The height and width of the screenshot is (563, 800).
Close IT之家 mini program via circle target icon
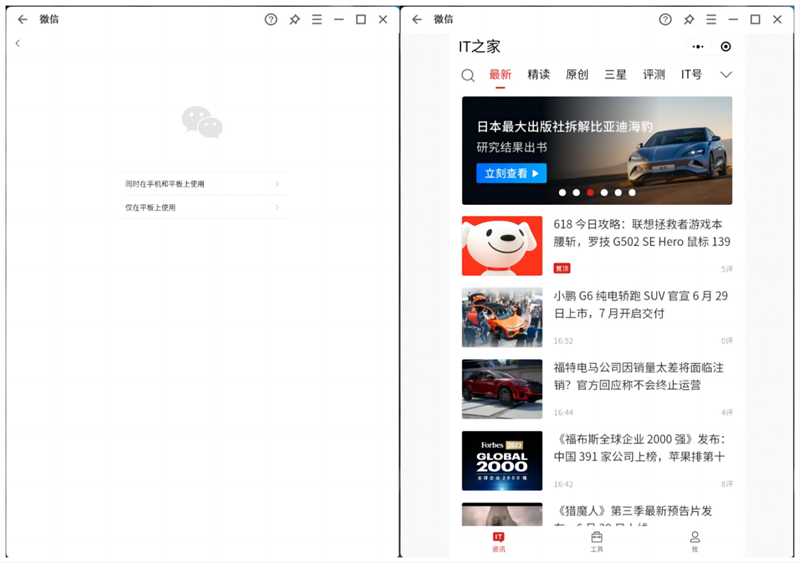click(726, 46)
